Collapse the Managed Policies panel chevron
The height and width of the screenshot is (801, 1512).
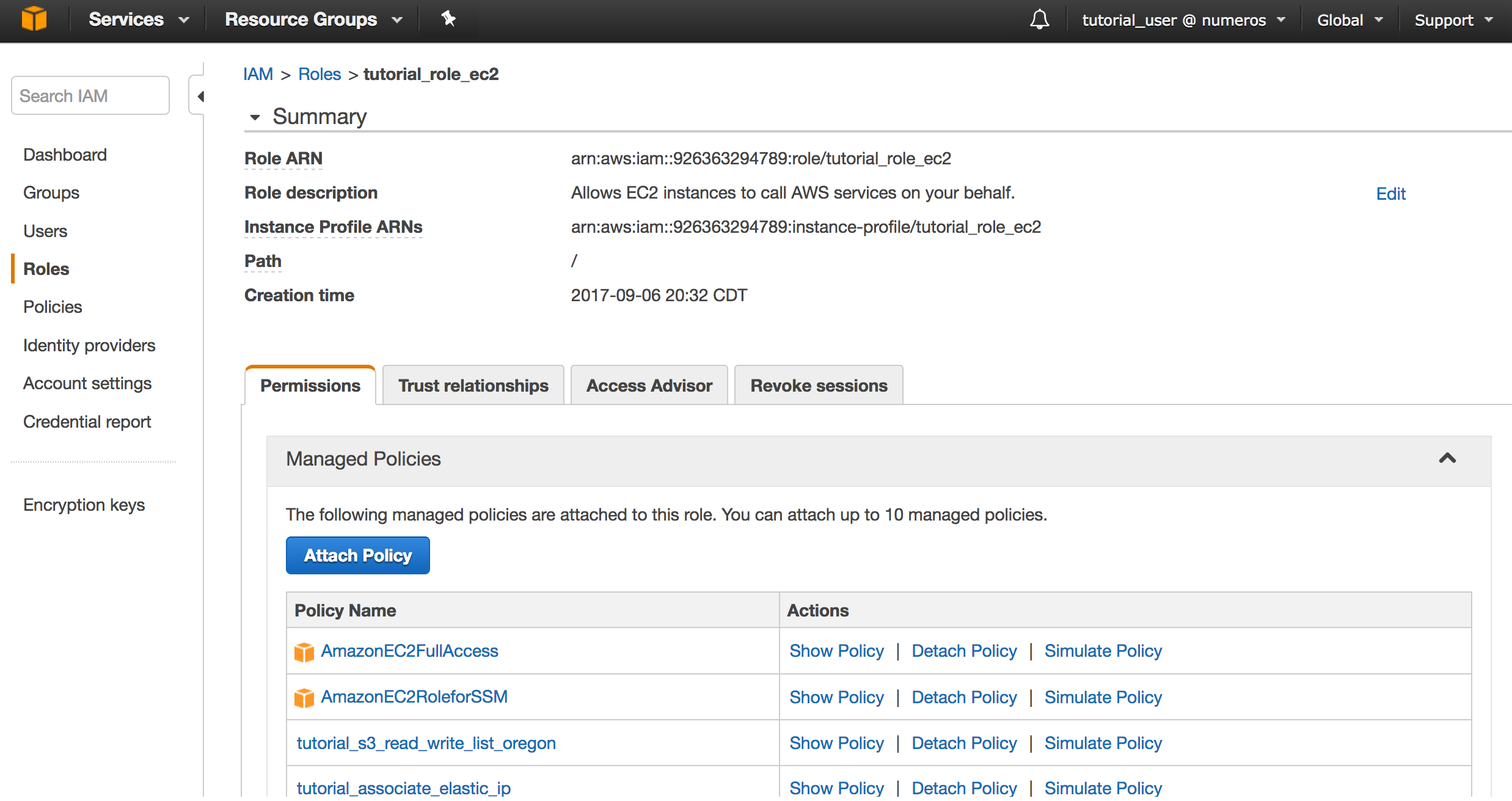click(1447, 459)
